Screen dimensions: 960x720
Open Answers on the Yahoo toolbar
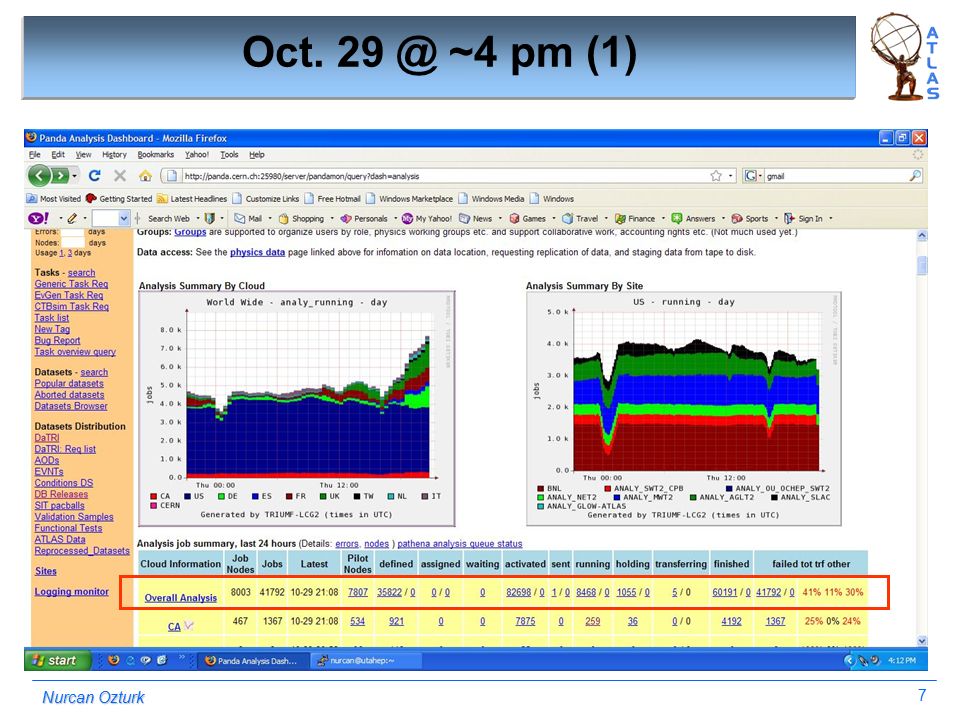pos(694,219)
